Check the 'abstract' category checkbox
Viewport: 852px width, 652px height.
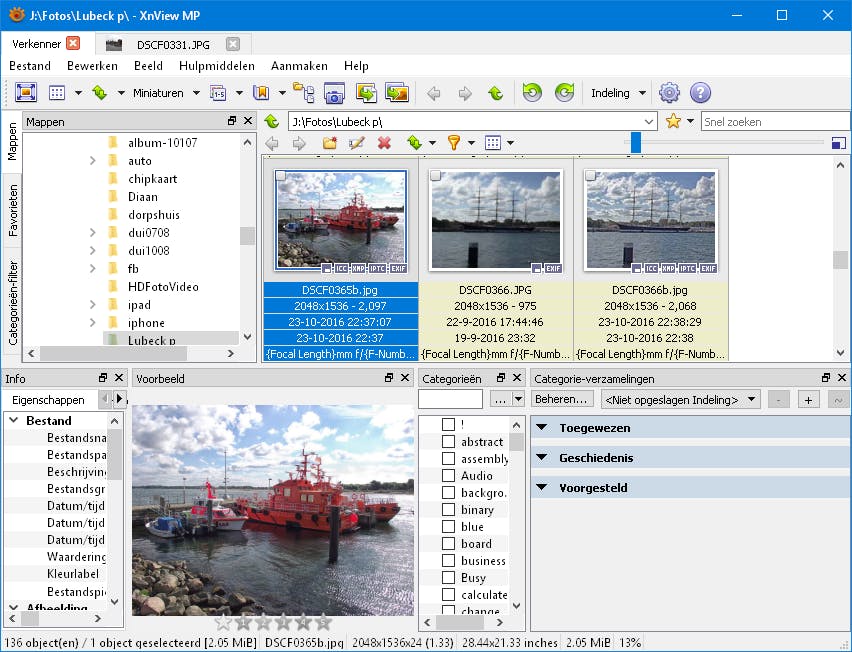point(448,442)
